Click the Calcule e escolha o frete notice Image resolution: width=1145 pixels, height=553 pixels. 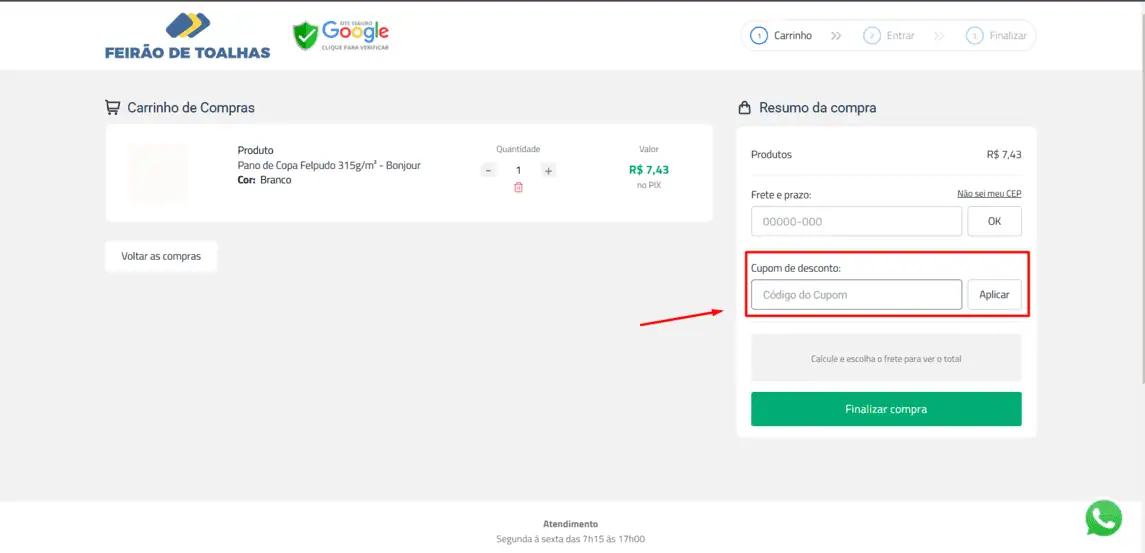(886, 358)
